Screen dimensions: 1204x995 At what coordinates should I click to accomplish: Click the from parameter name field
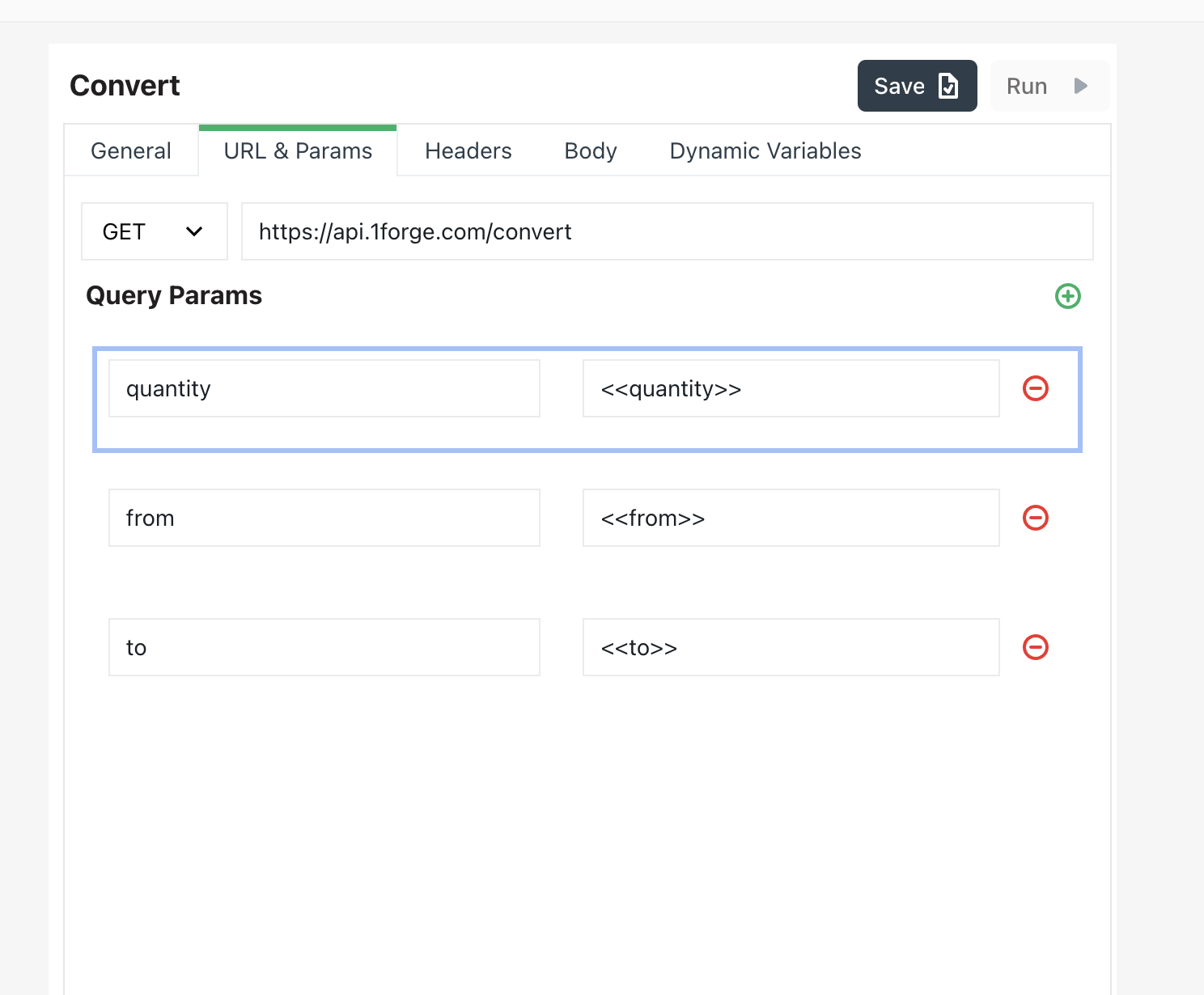point(324,518)
